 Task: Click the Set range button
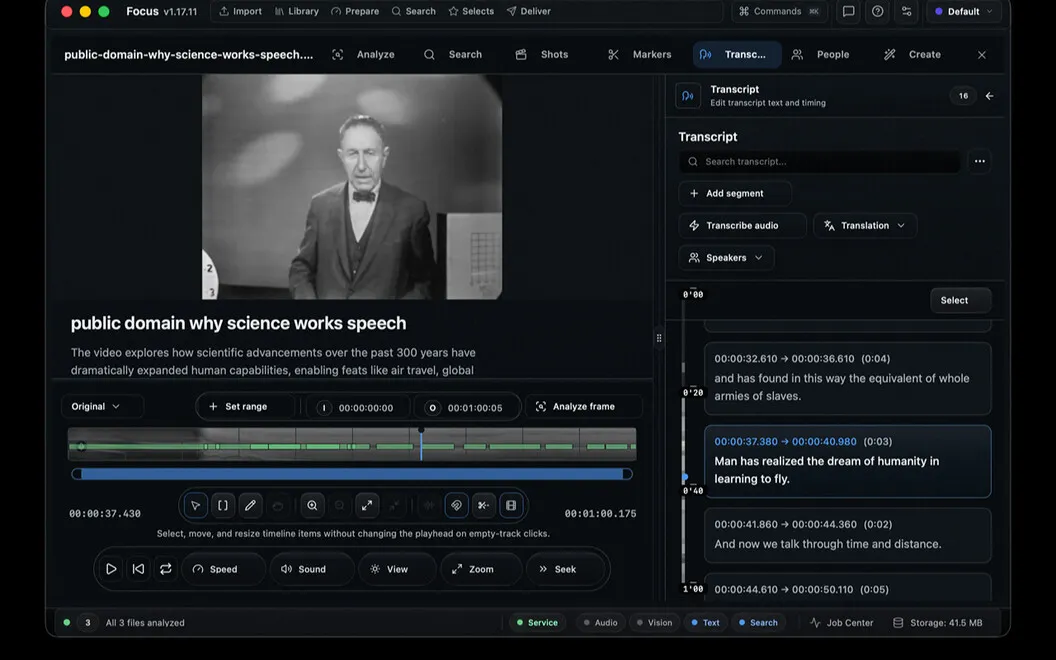point(246,407)
